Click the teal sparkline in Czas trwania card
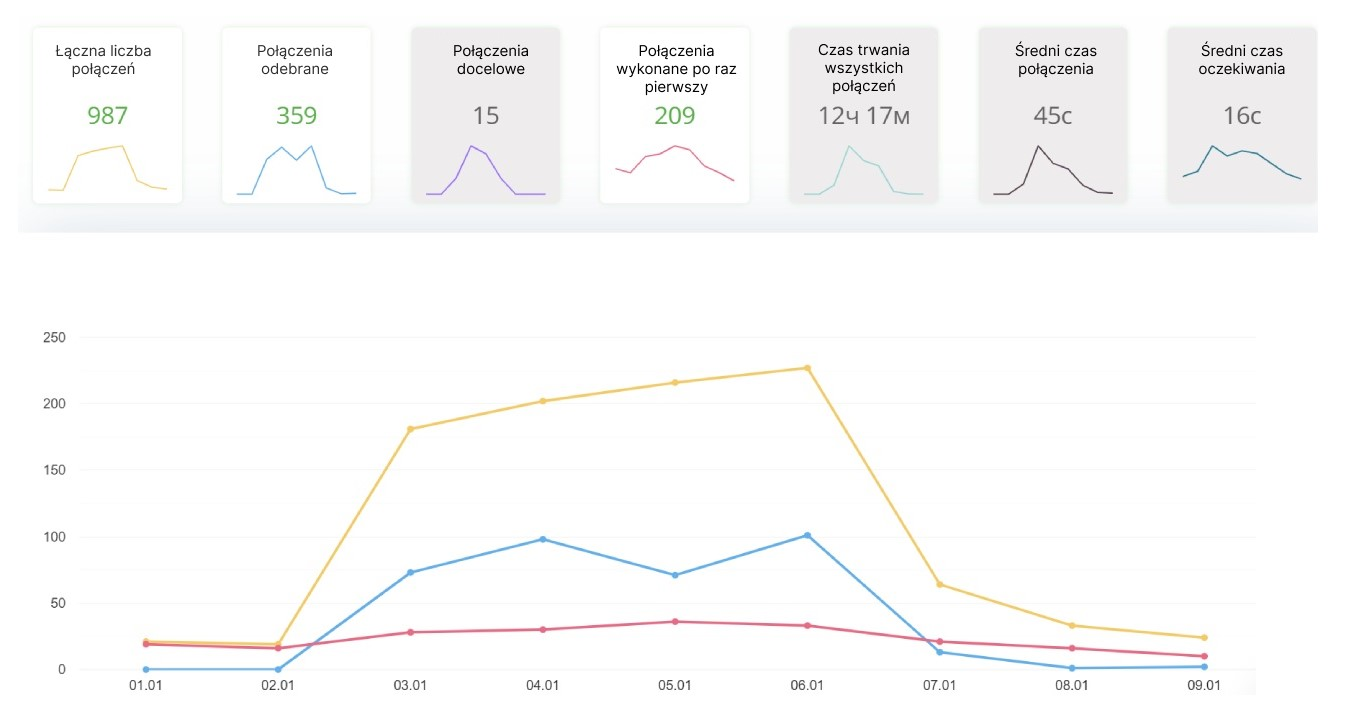Viewport: 1348px width, 726px height. tap(864, 170)
